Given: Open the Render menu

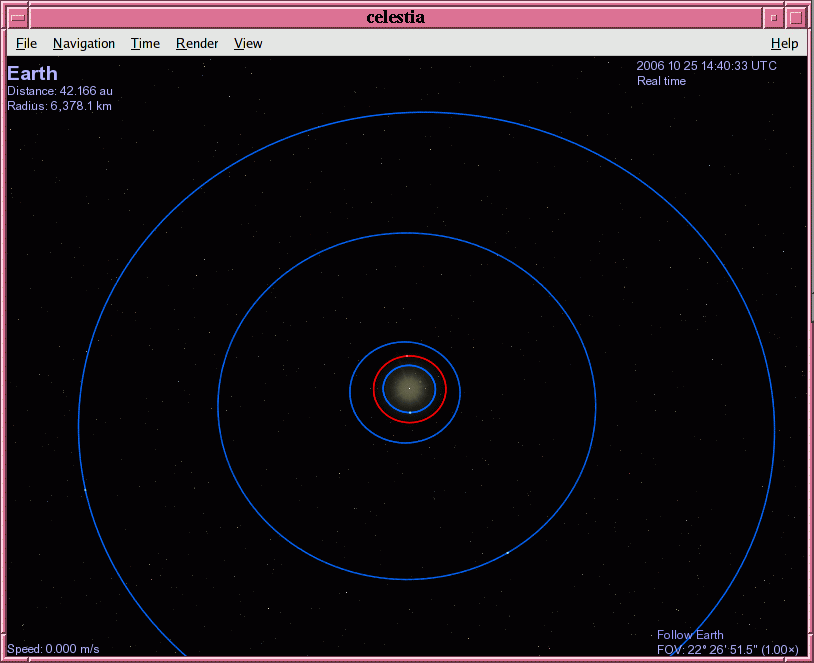Looking at the screenshot, I should (x=197, y=43).
